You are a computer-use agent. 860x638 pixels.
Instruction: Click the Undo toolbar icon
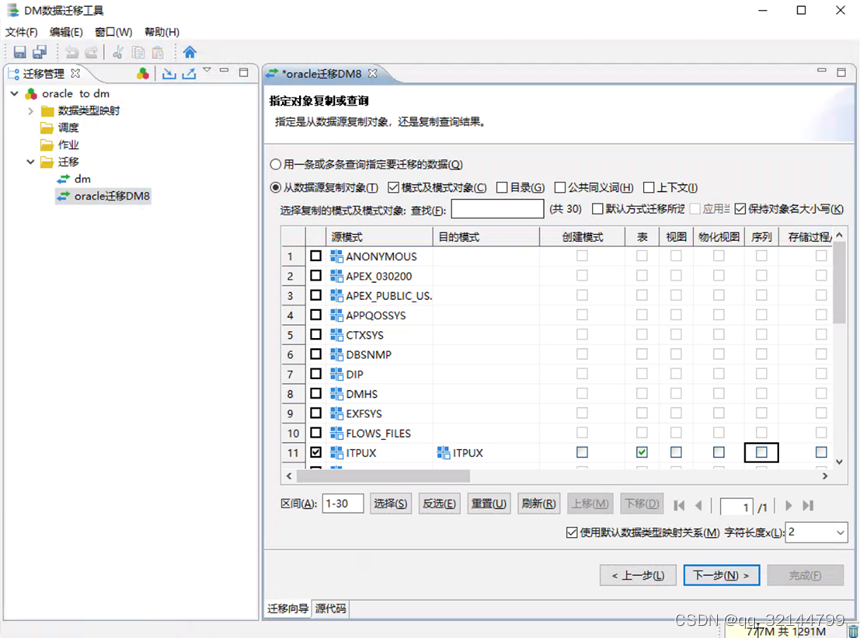click(x=71, y=52)
